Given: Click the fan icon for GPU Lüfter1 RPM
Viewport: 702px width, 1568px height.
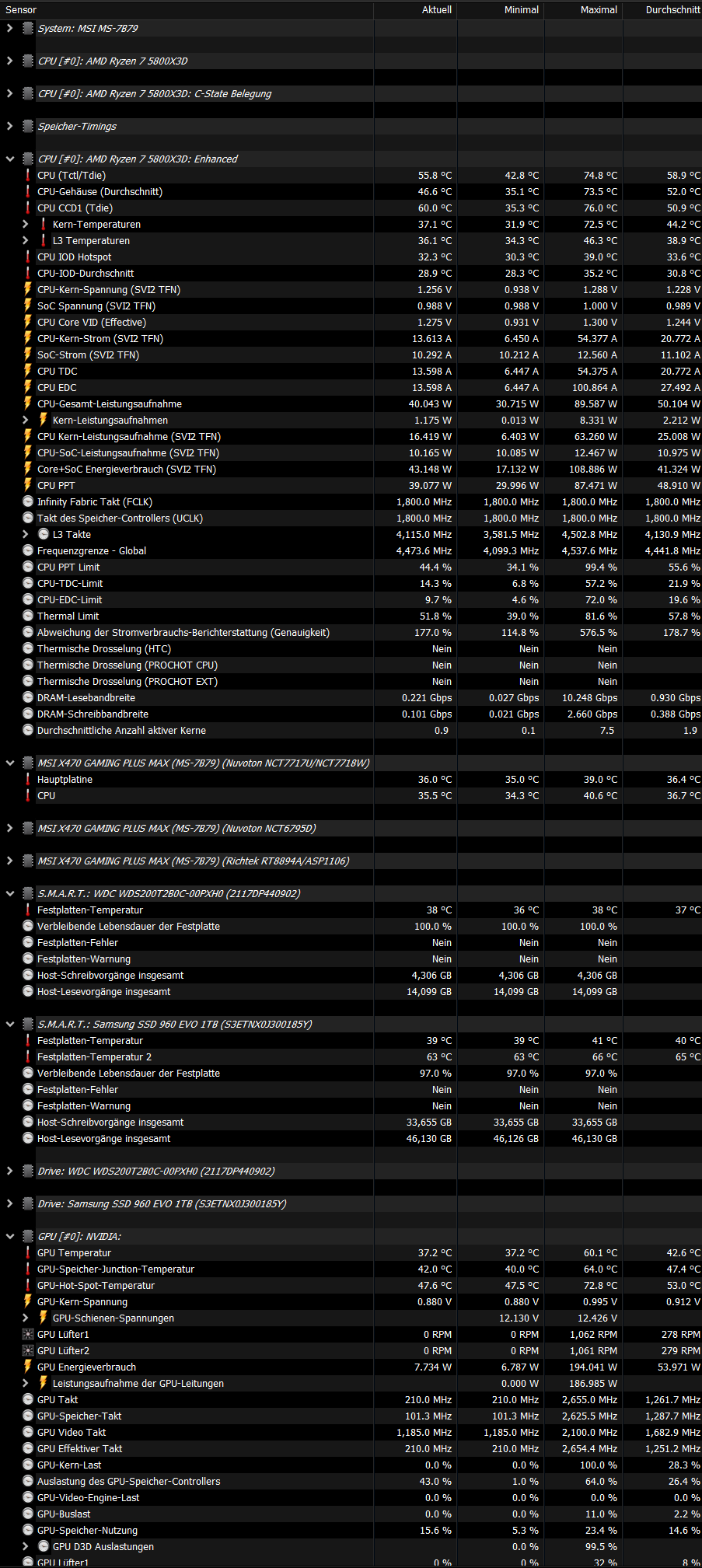Looking at the screenshot, I should pos(28,1334).
